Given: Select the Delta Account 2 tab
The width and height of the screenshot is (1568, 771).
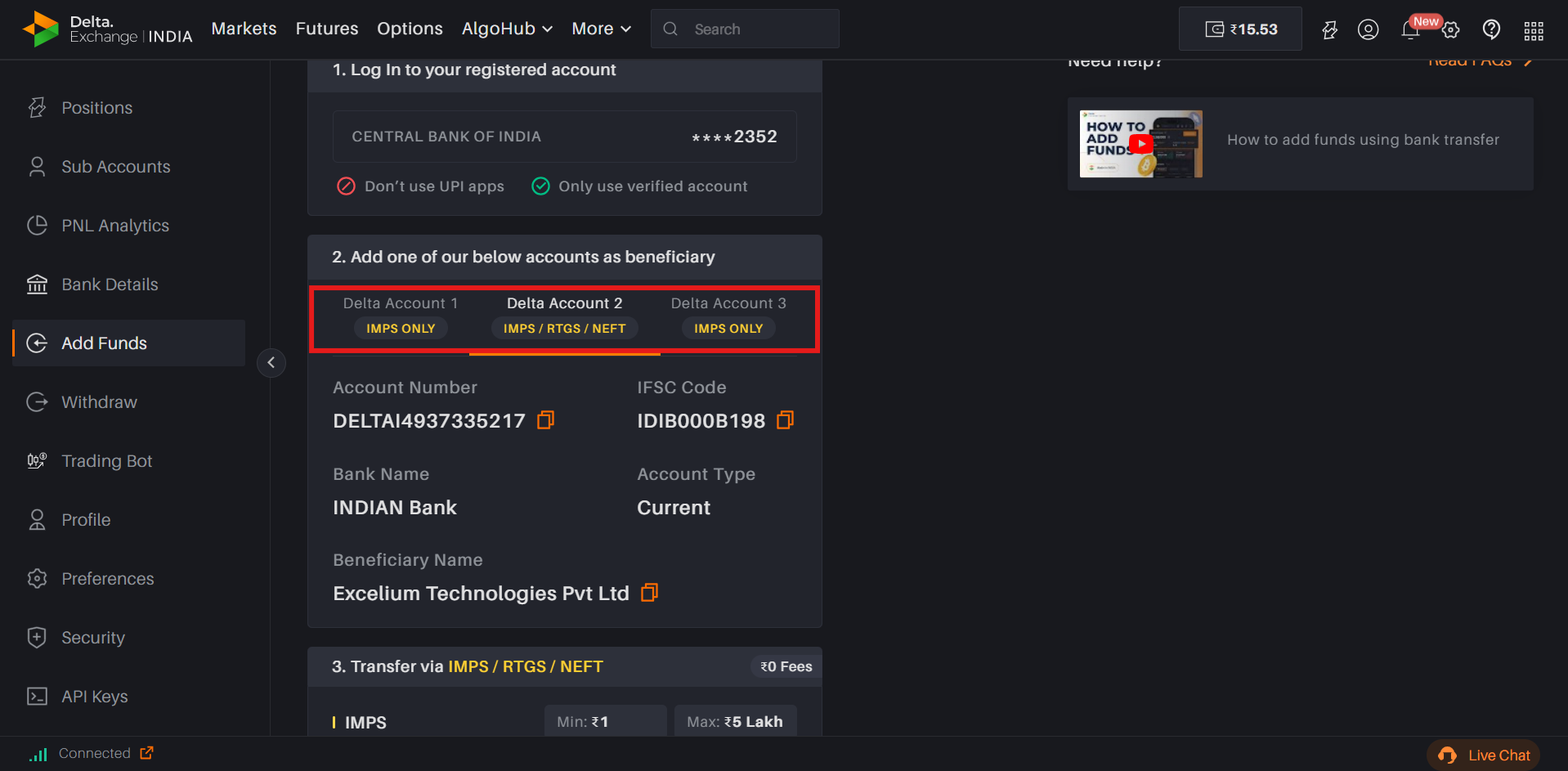Looking at the screenshot, I should click(565, 316).
